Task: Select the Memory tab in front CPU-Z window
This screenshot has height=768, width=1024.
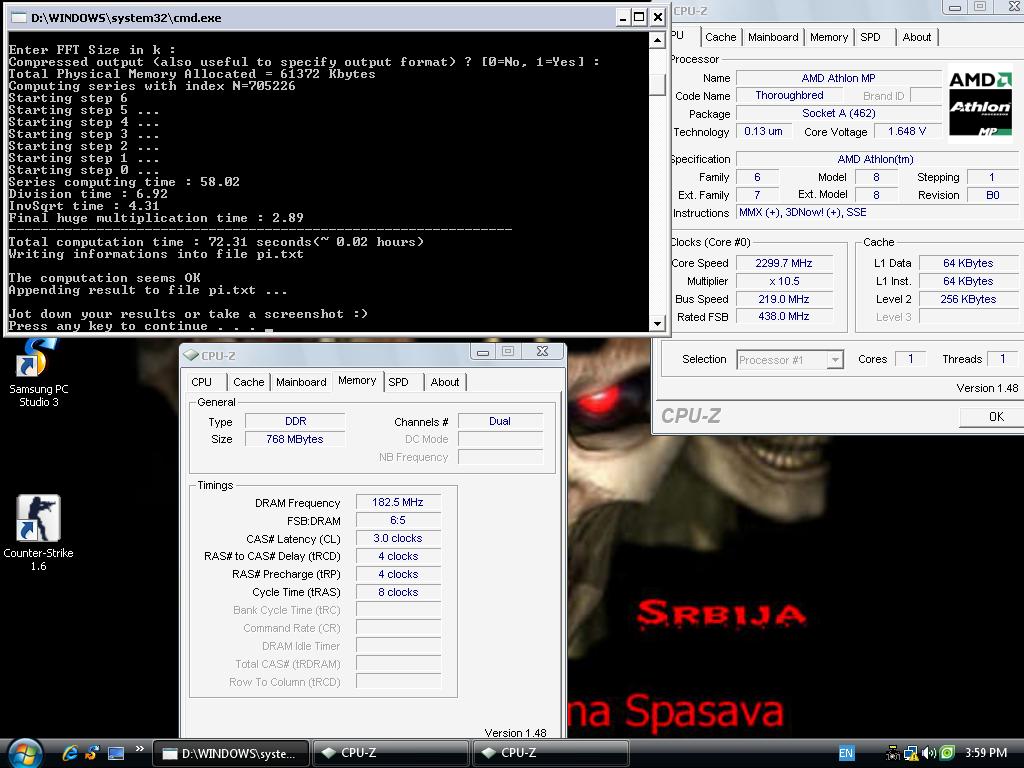Action: (x=357, y=381)
